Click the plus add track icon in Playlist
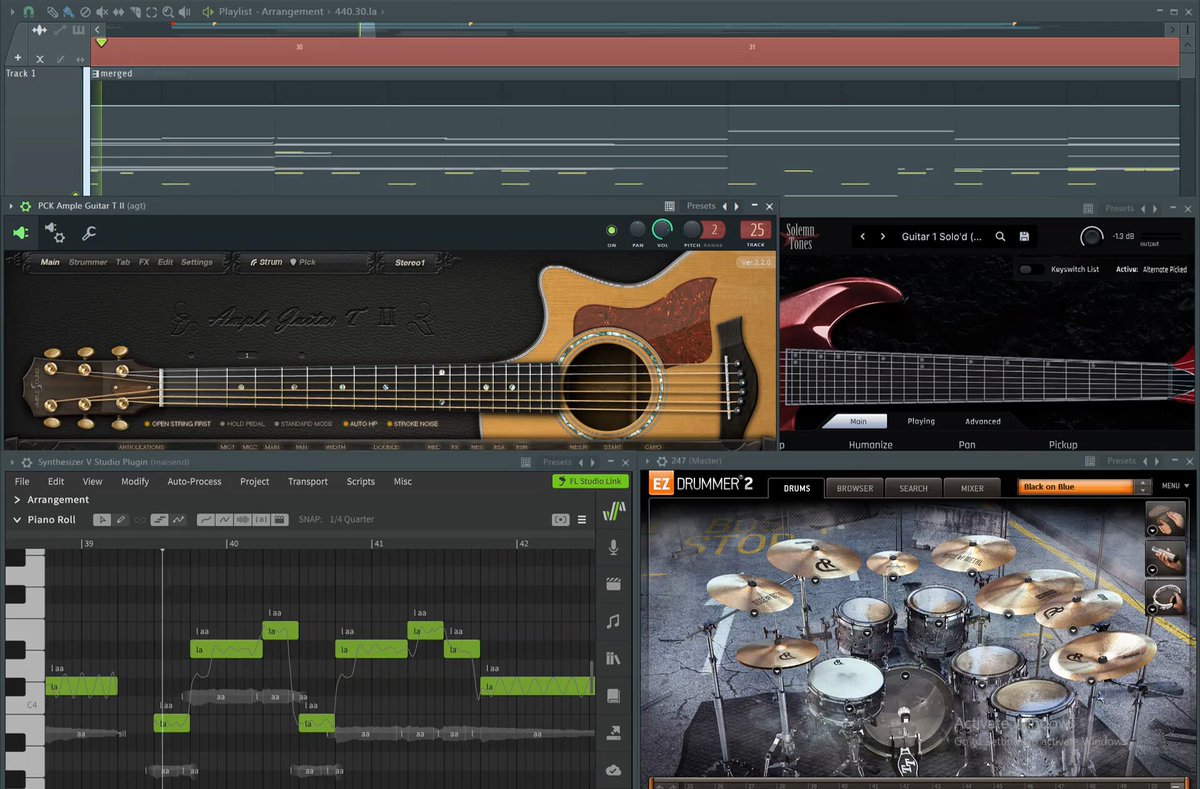 click(18, 58)
